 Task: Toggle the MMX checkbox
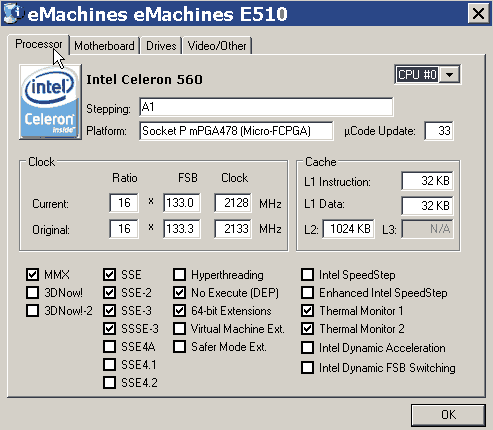click(x=32, y=275)
